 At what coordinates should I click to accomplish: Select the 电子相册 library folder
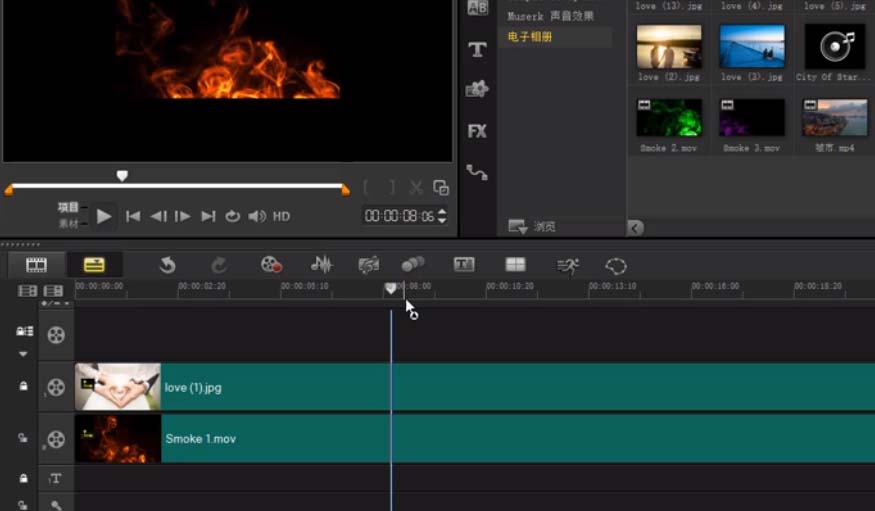tap(530, 37)
